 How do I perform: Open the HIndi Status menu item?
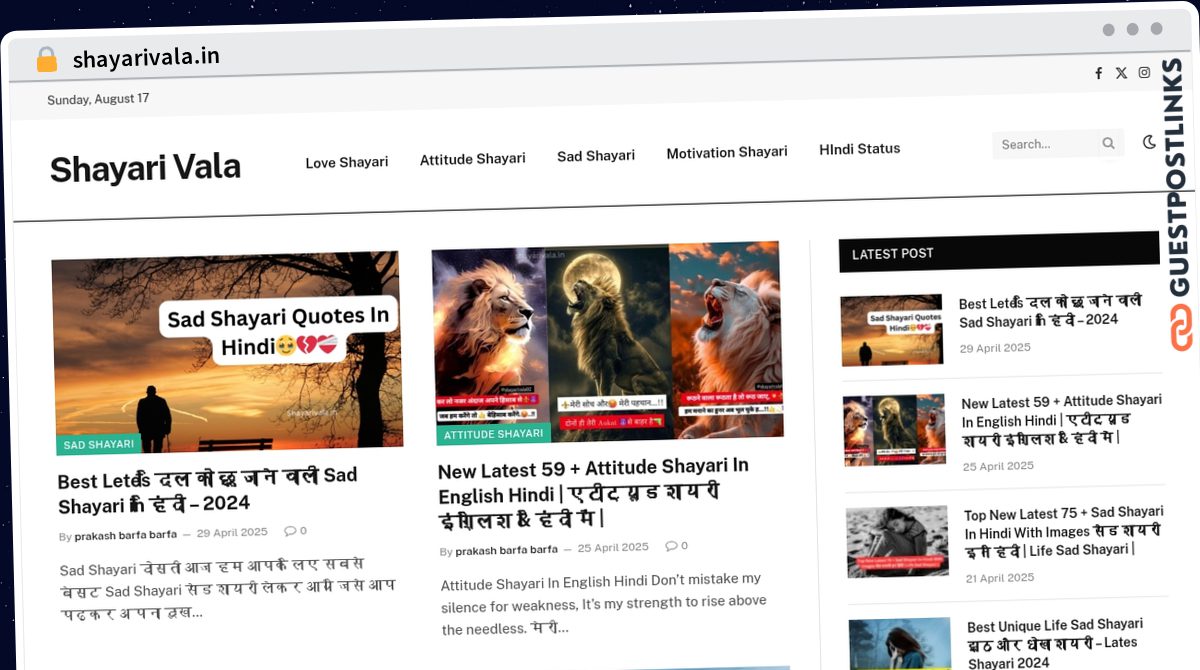point(859,149)
